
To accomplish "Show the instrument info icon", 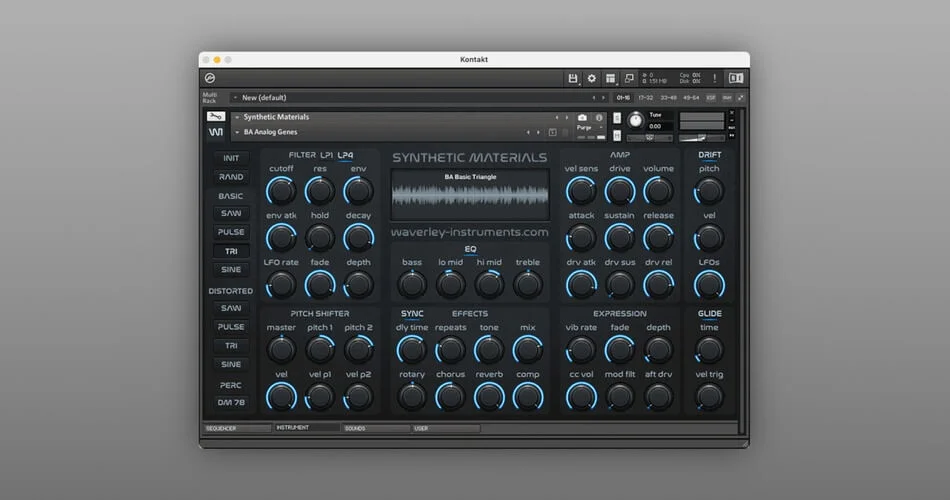I will 599,118.
